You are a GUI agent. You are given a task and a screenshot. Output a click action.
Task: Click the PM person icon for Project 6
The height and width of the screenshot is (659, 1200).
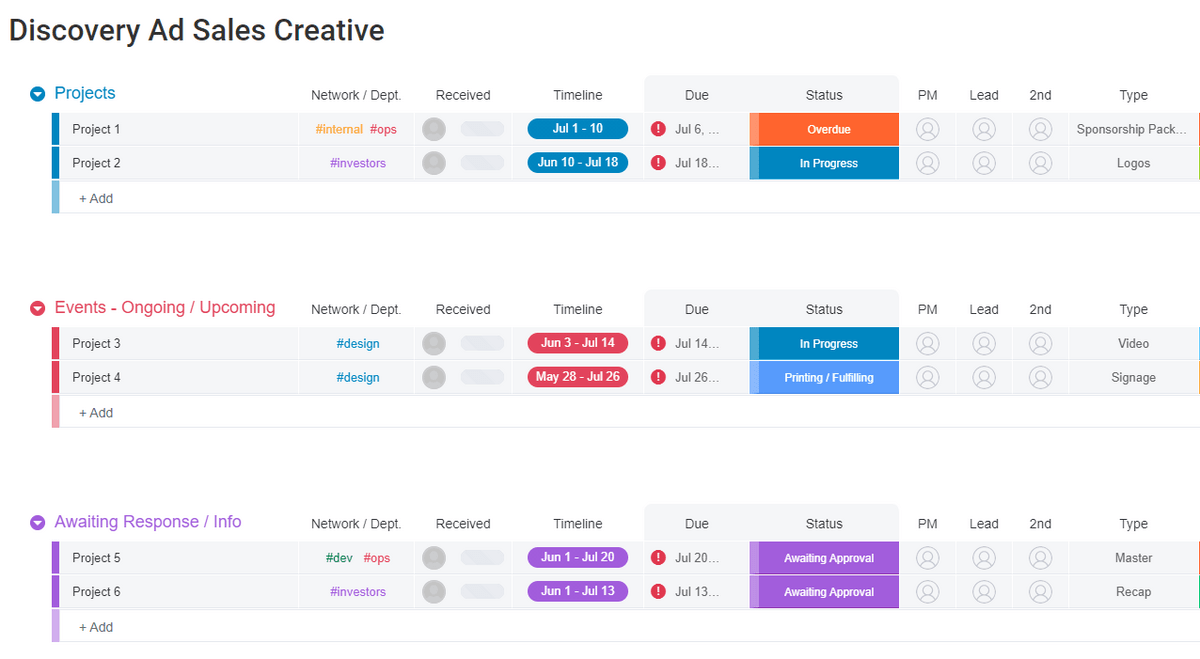[927, 592]
